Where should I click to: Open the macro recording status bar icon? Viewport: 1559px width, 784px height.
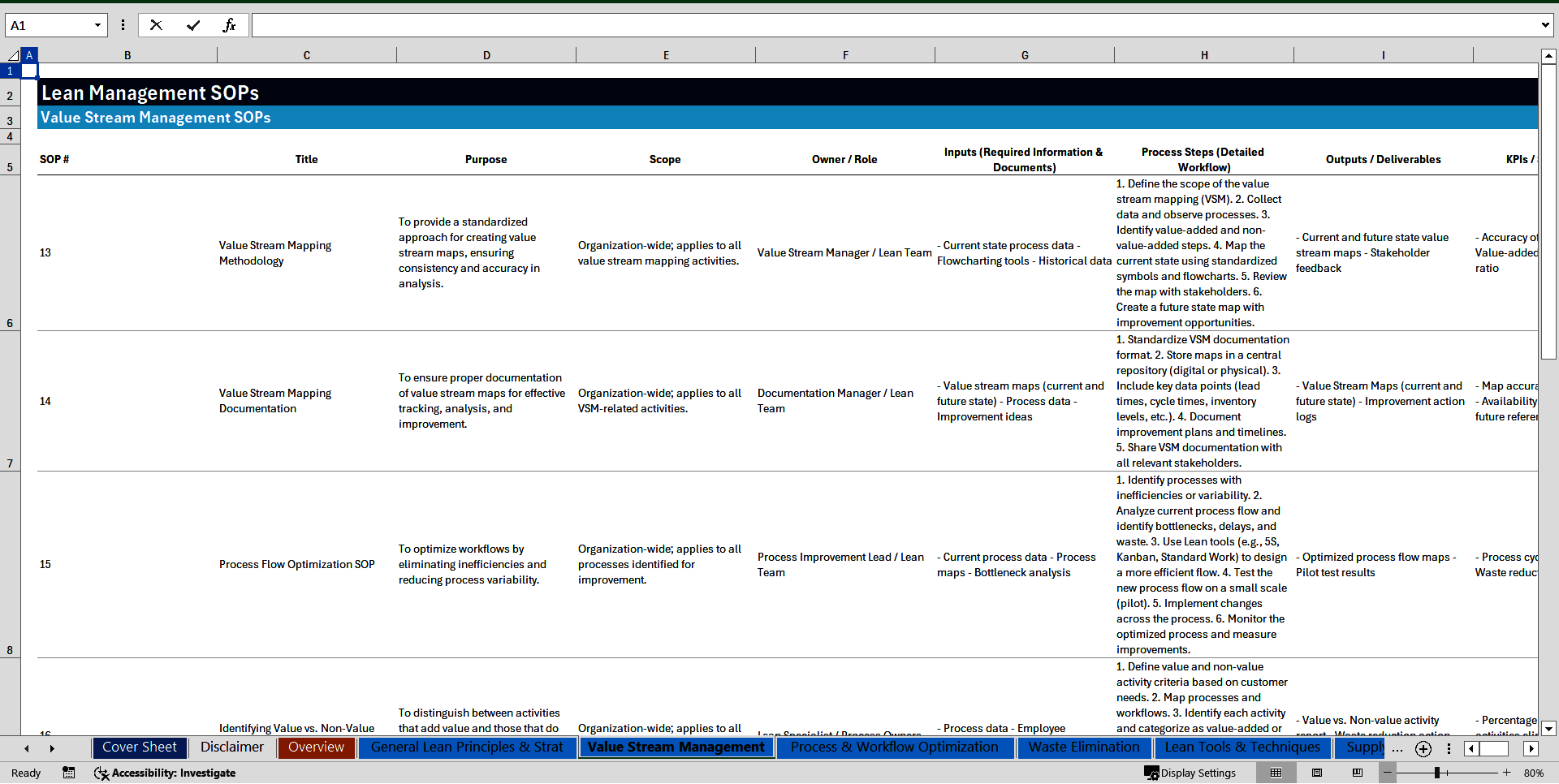(x=69, y=773)
